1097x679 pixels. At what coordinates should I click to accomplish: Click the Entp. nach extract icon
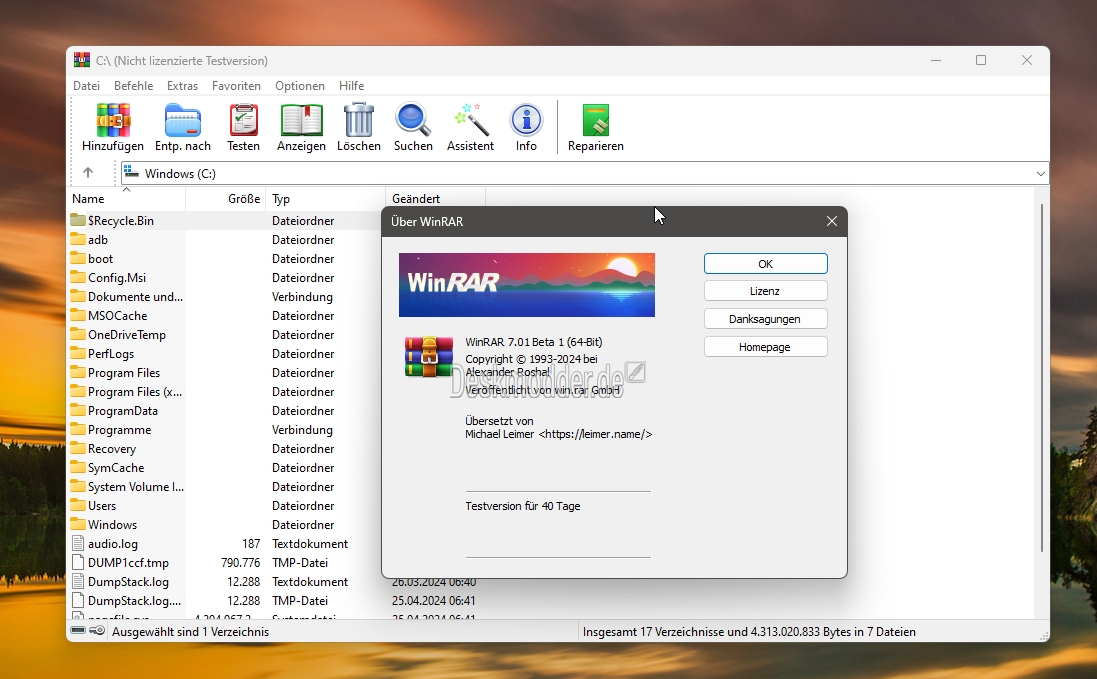pyautogui.click(x=183, y=120)
